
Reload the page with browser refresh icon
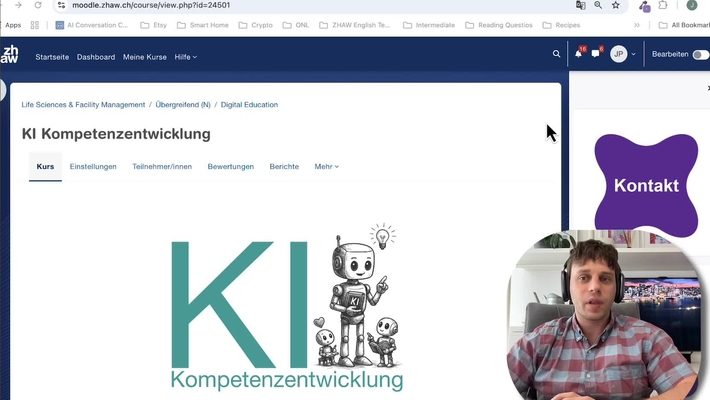click(38, 5)
